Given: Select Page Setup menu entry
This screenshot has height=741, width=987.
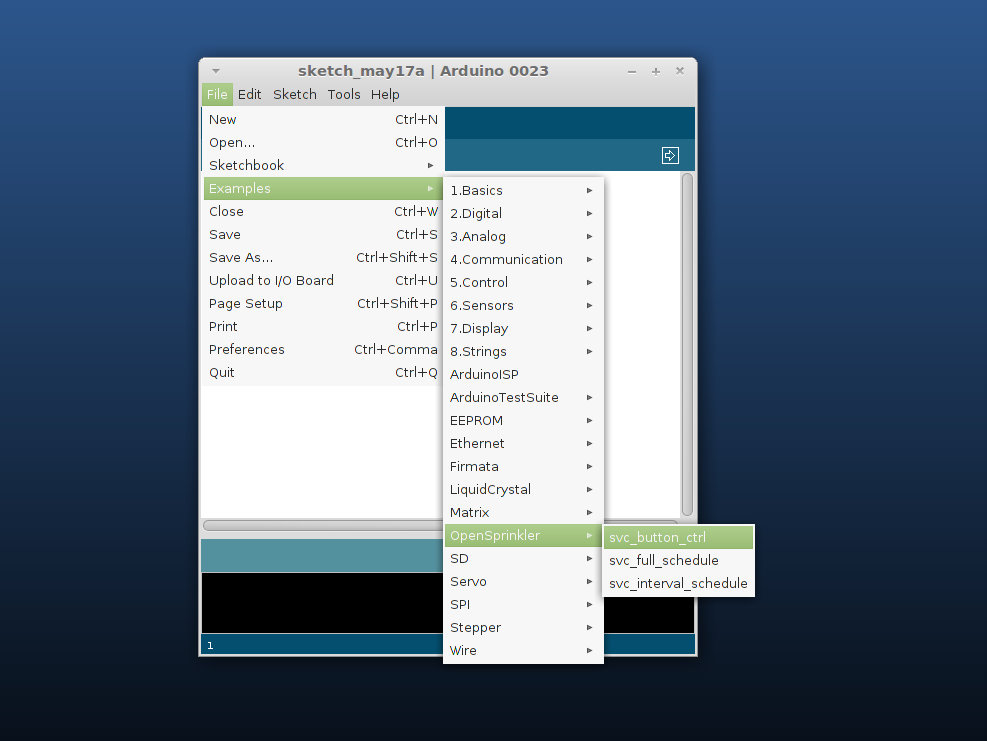Looking at the screenshot, I should (x=323, y=303).
